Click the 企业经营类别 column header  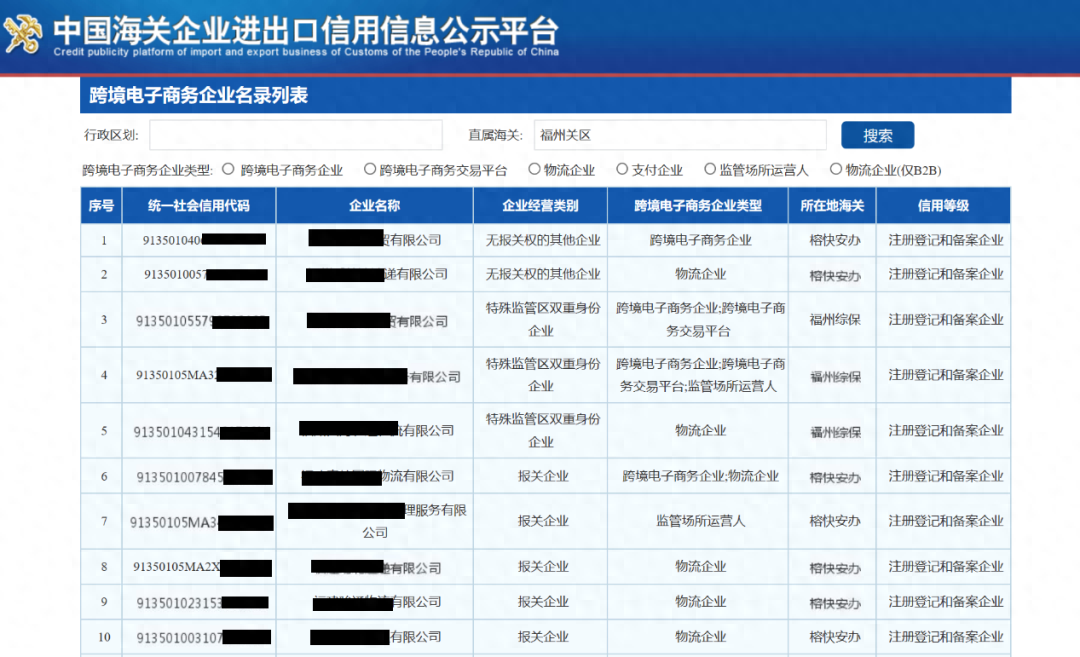point(541,205)
